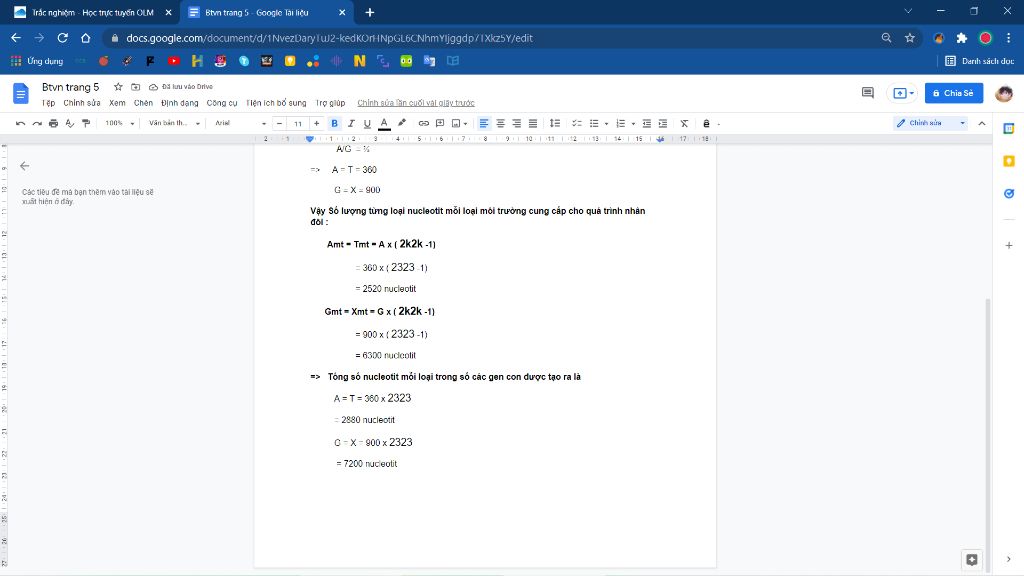Open the Docs home icon
The width and height of the screenshot is (1024, 576).
coord(21,93)
